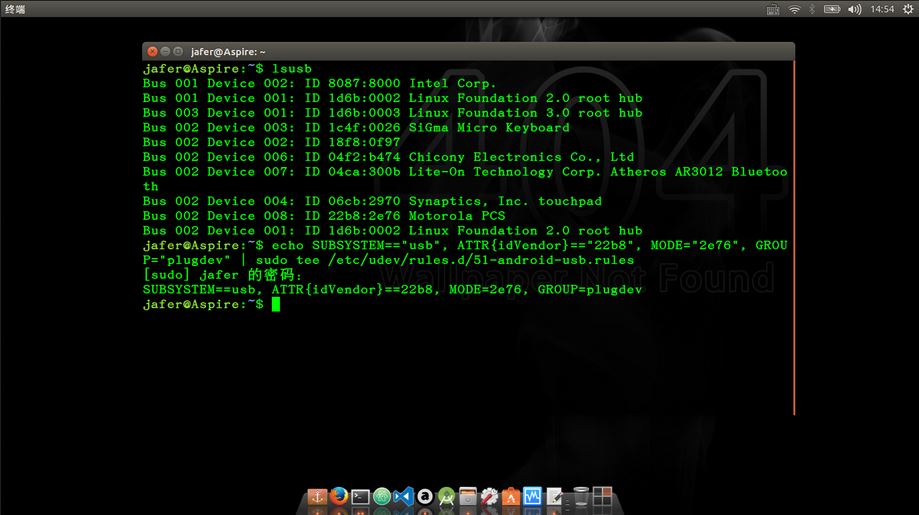
Task: Launch Visual Studio Code from dock
Action: (x=403, y=497)
